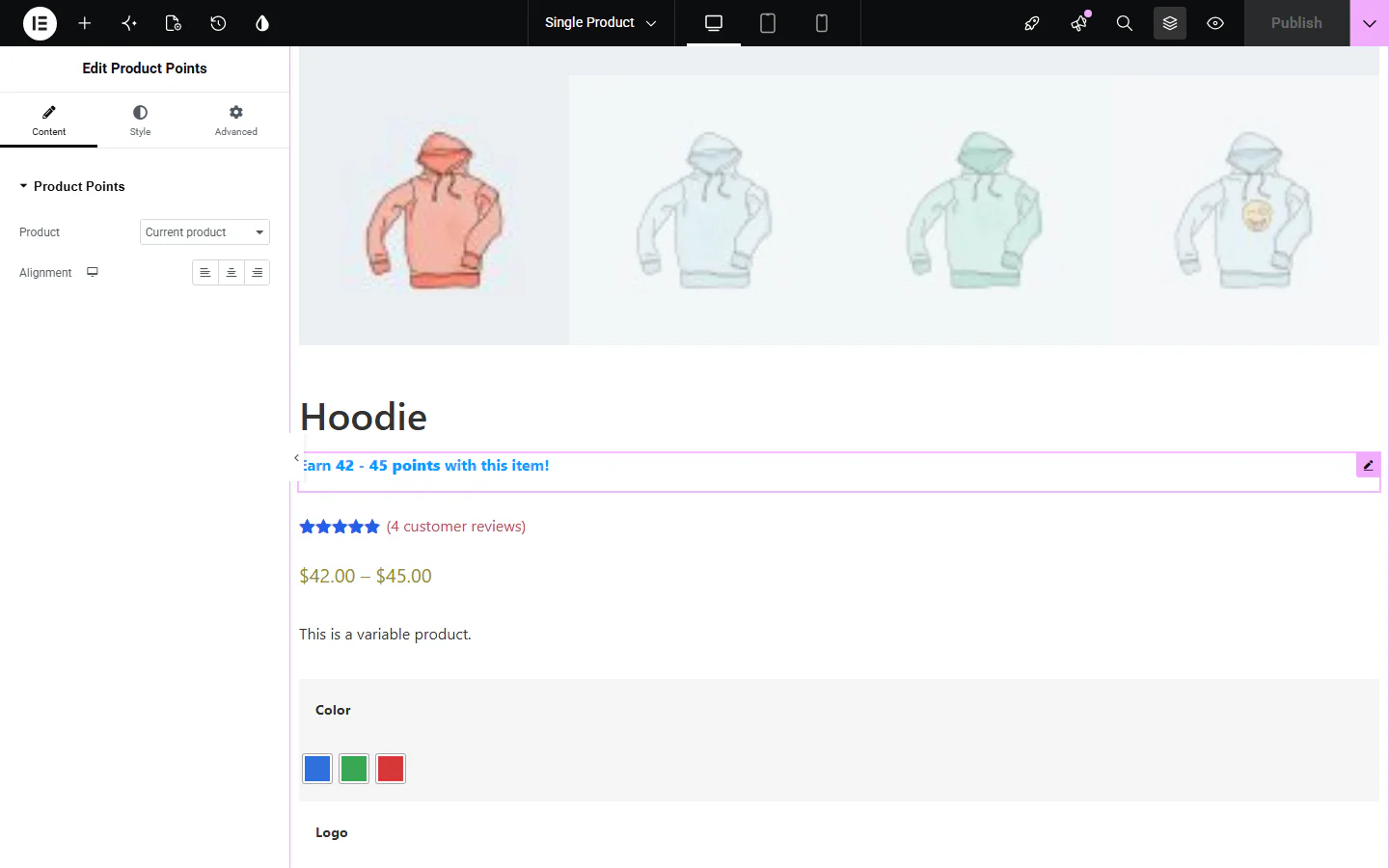
Task: Click the Hoodie product title
Action: [364, 417]
